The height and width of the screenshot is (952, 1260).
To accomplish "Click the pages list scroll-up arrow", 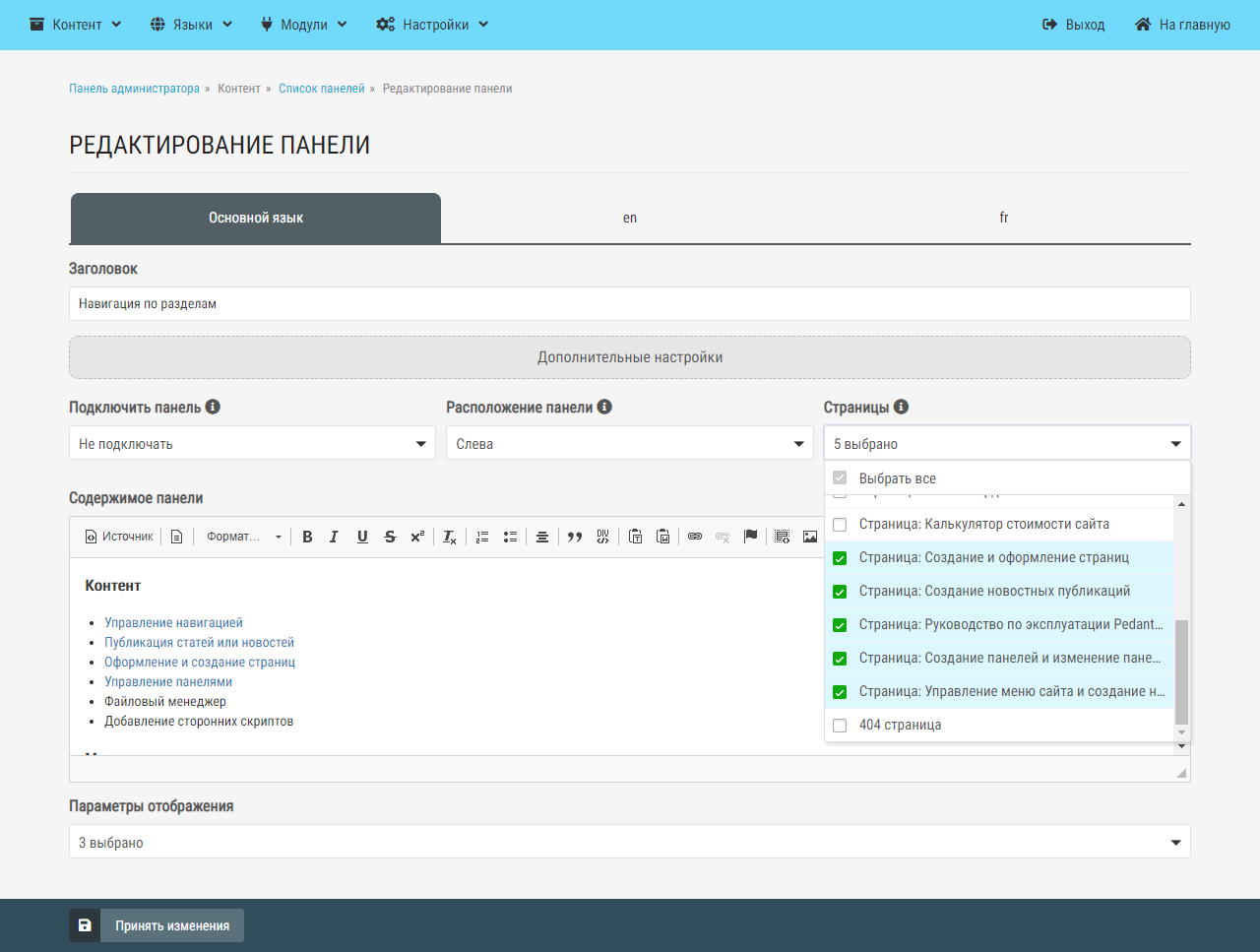I will click(1182, 504).
